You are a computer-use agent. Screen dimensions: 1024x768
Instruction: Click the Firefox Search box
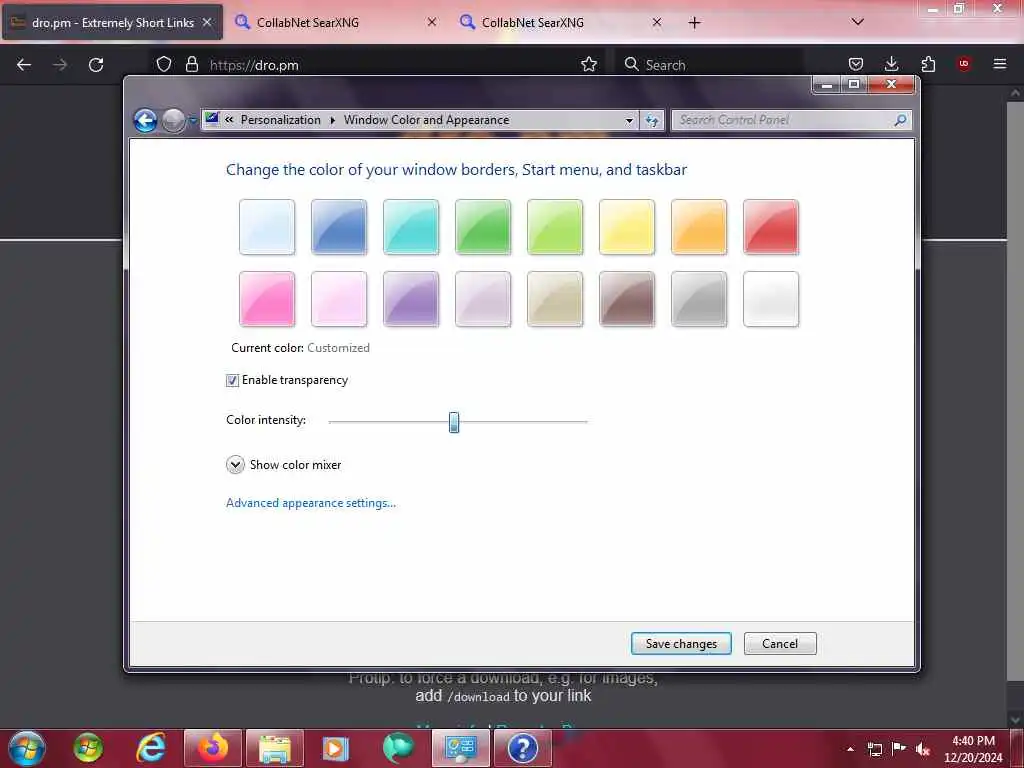(x=709, y=65)
